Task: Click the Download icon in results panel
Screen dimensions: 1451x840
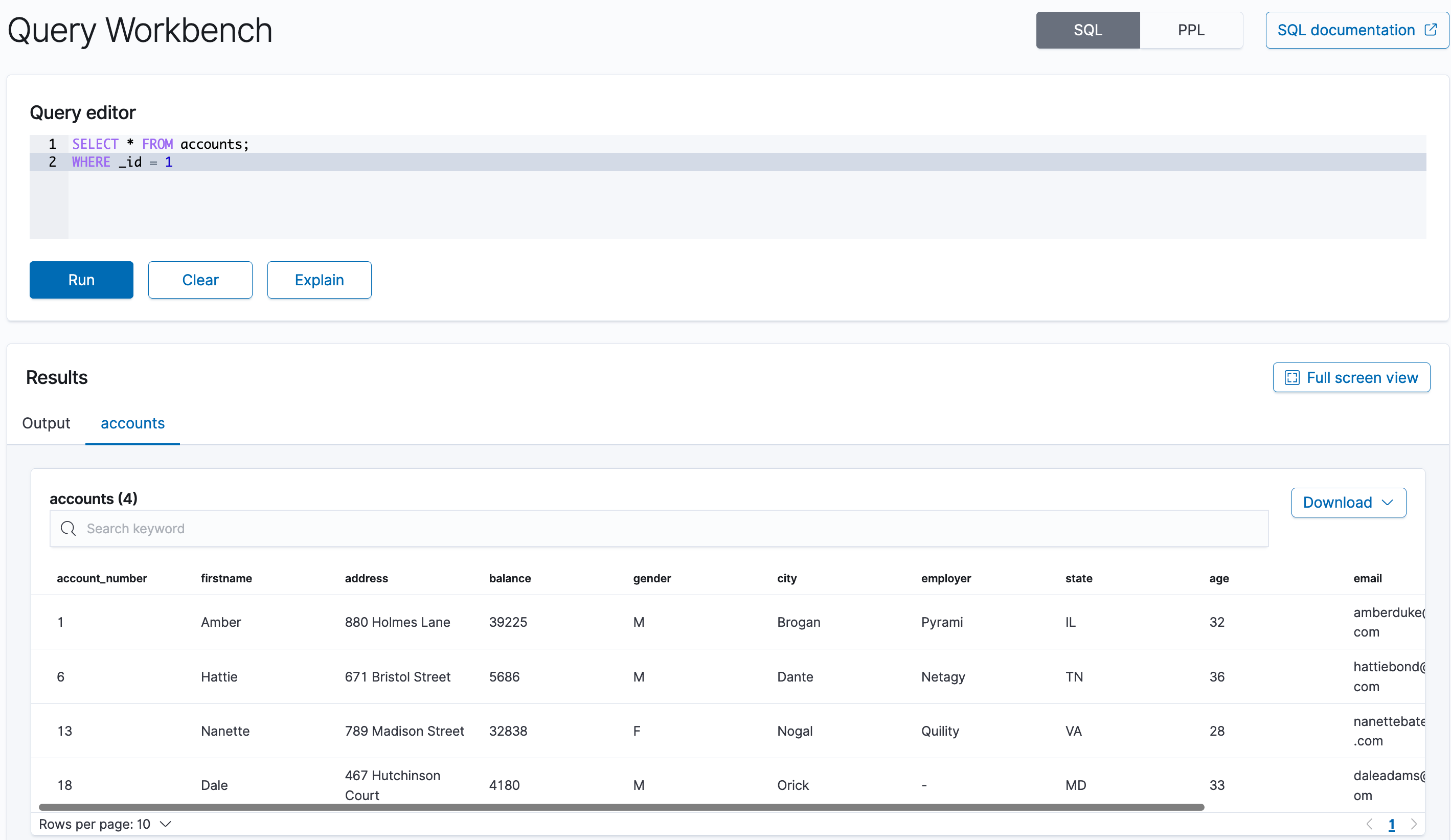Action: 1349,502
